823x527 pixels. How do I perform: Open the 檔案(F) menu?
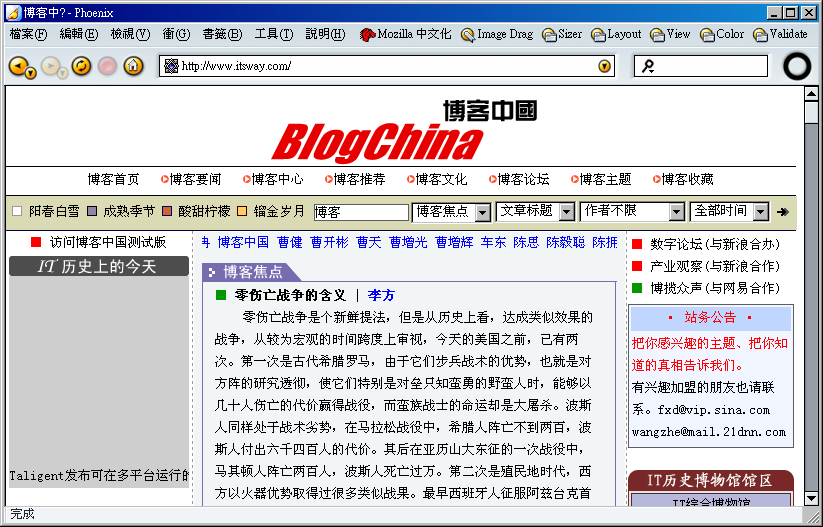[x=28, y=35]
